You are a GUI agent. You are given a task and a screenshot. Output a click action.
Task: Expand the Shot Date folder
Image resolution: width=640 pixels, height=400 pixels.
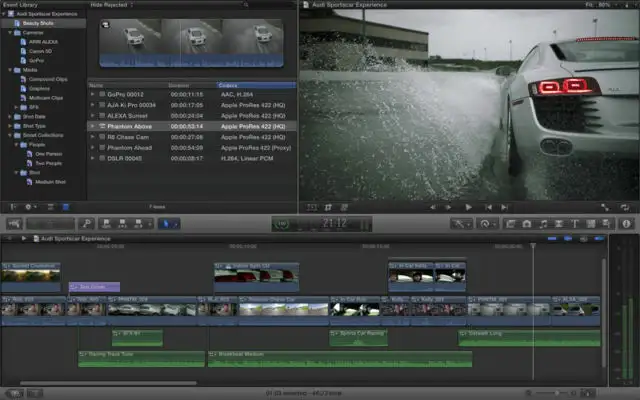pyautogui.click(x=9, y=116)
